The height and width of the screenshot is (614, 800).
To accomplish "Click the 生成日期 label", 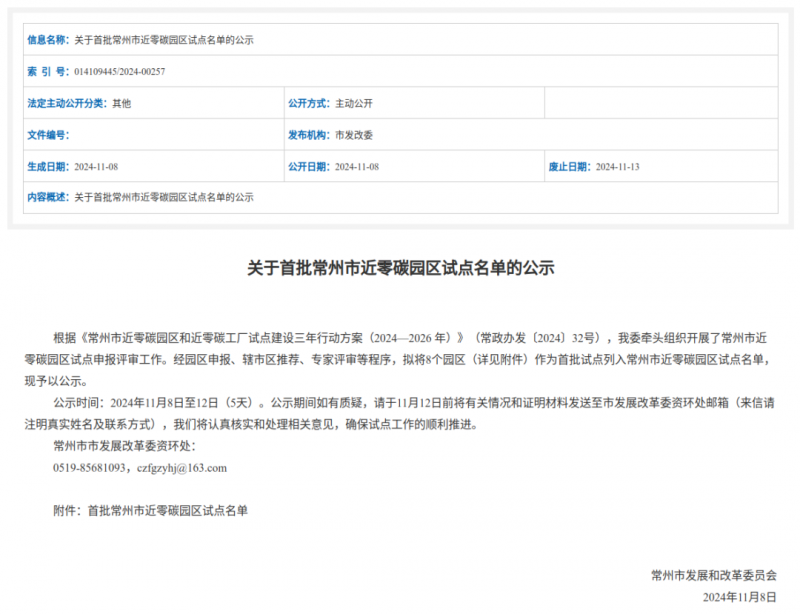I will coord(48,166).
